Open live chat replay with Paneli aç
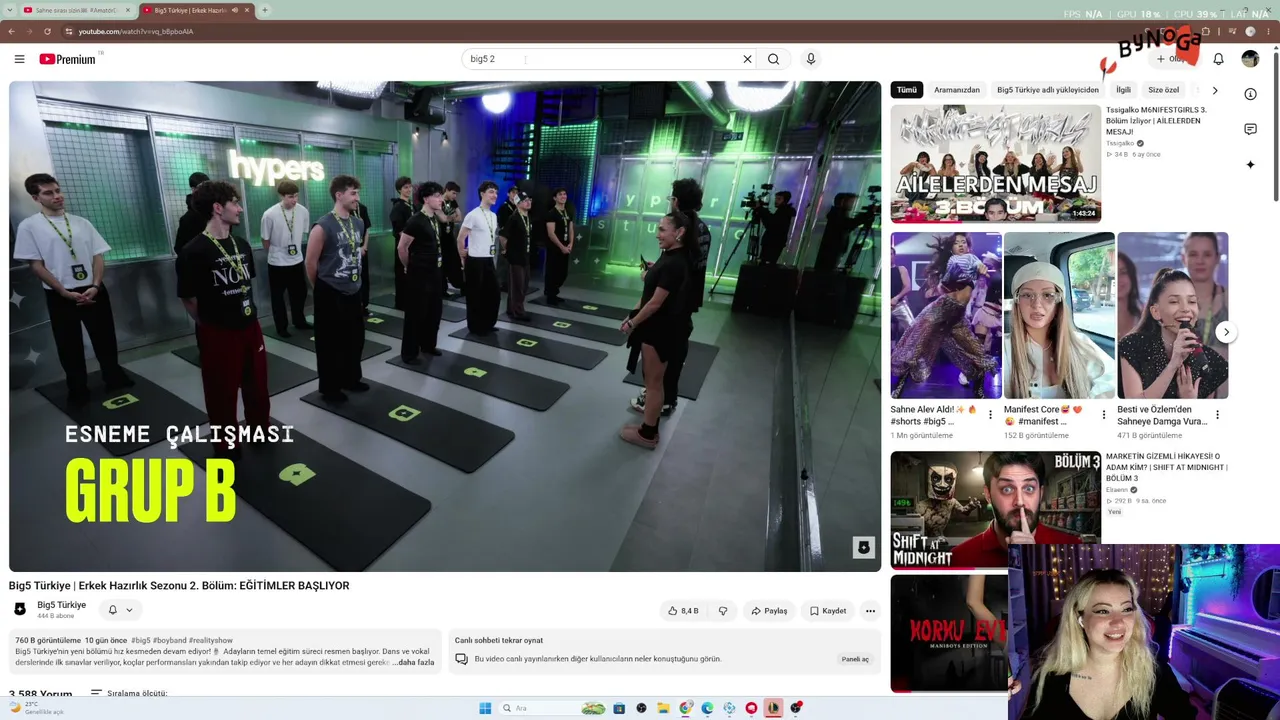Viewport: 1280px width, 720px height. tap(855, 659)
